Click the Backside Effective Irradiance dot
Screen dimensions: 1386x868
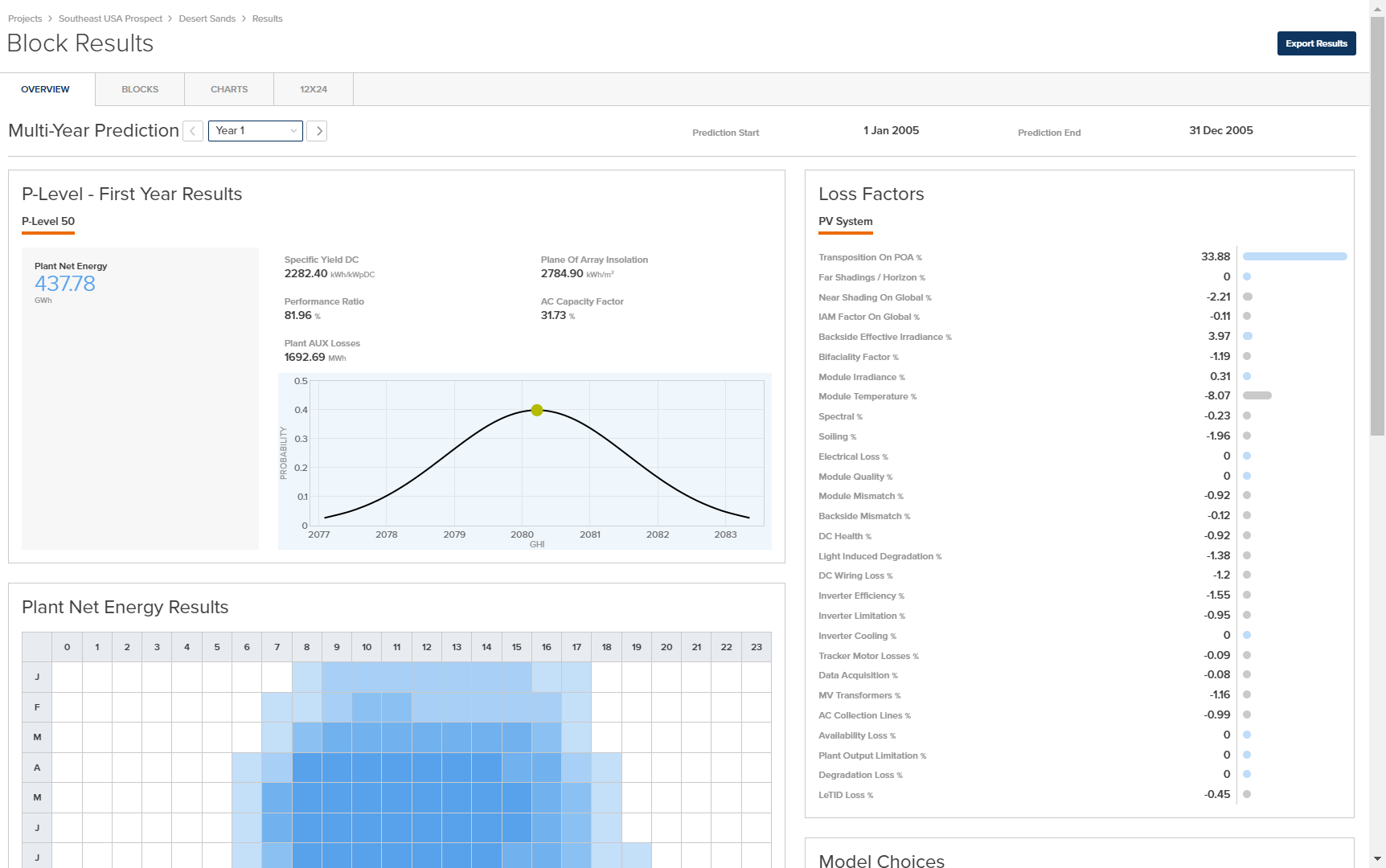pyautogui.click(x=1247, y=336)
